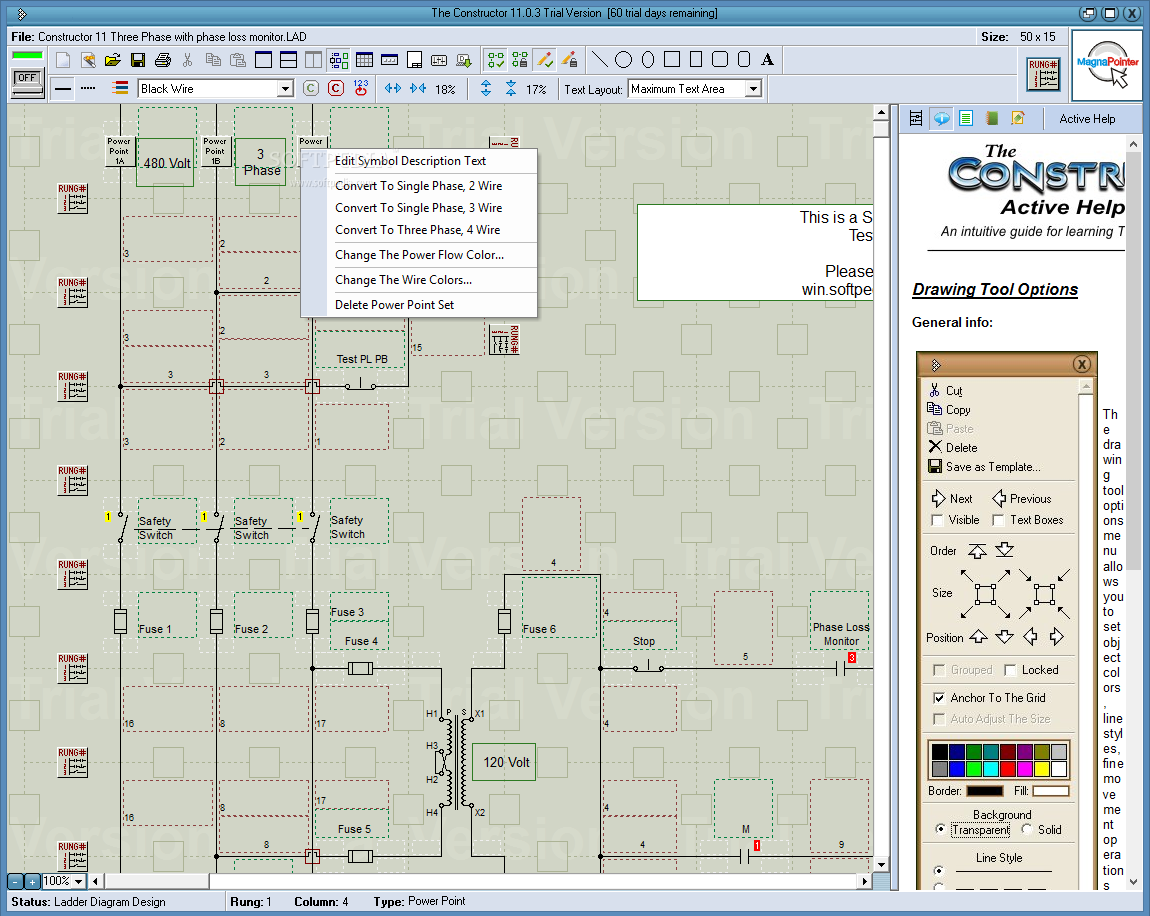Click the pencil with checkmark icon
1150x916 pixels.
click(544, 60)
